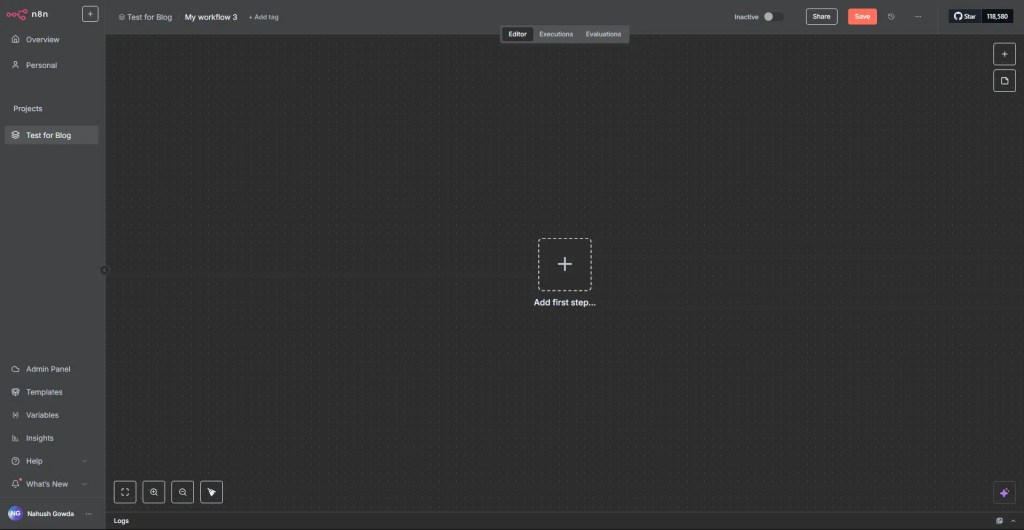Collapse the sidebar with edge arrow

pyautogui.click(x=104, y=270)
